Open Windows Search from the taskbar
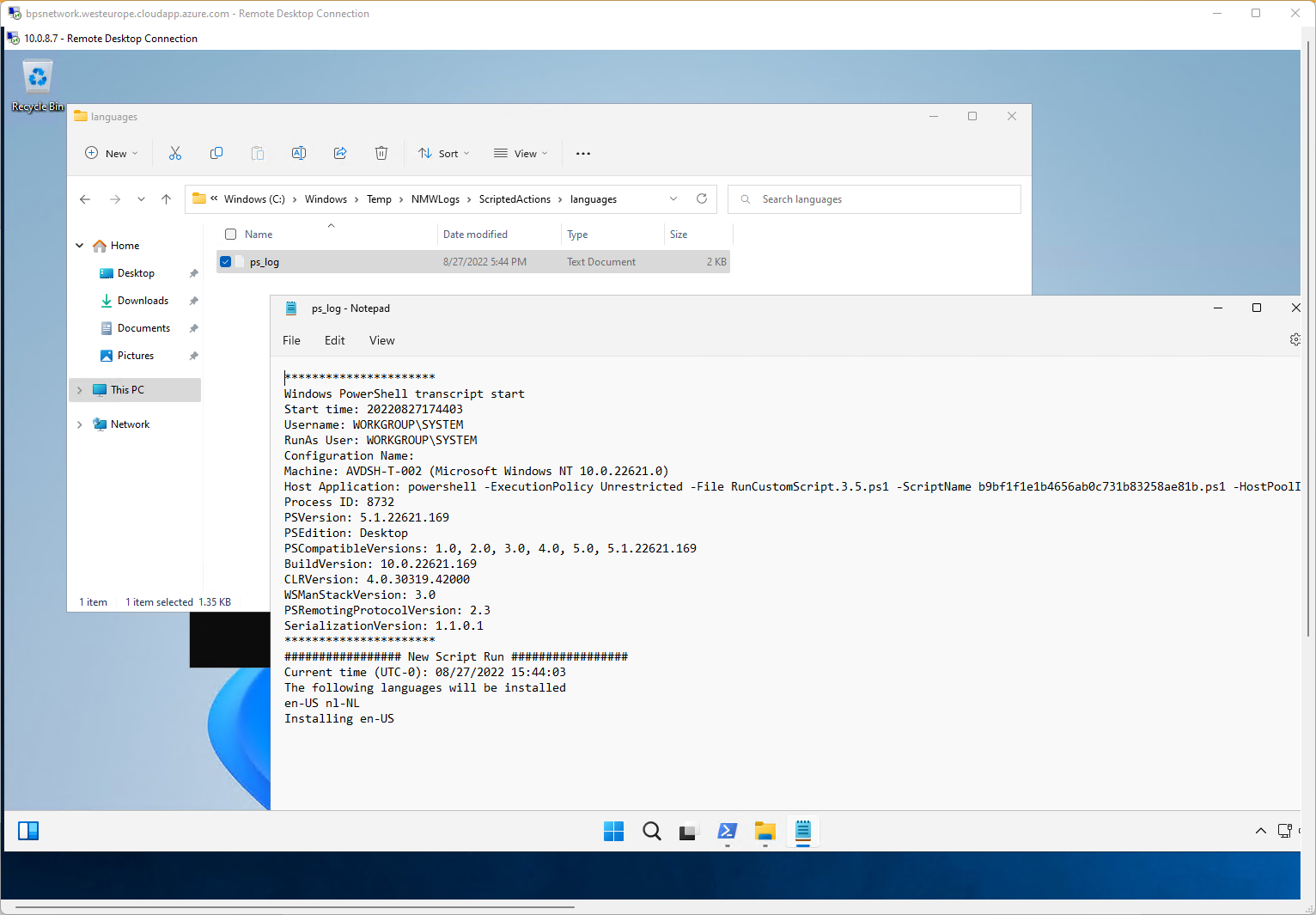The width and height of the screenshot is (1316, 915). pos(651,831)
